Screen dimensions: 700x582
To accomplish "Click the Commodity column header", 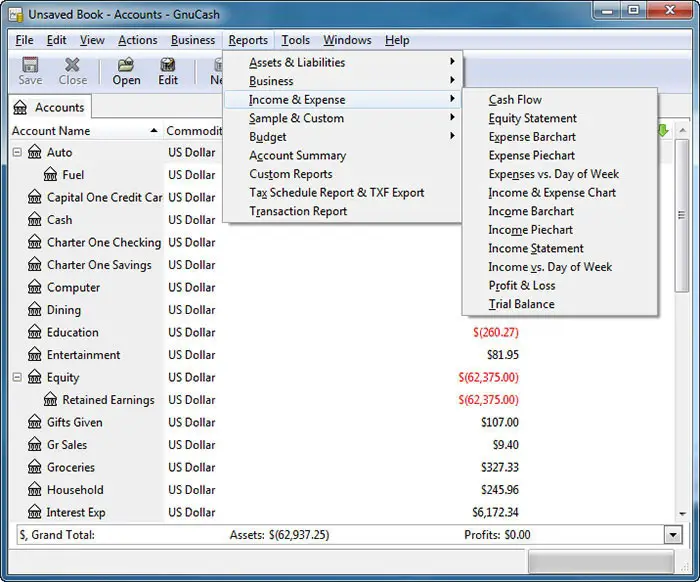I will coord(193,131).
